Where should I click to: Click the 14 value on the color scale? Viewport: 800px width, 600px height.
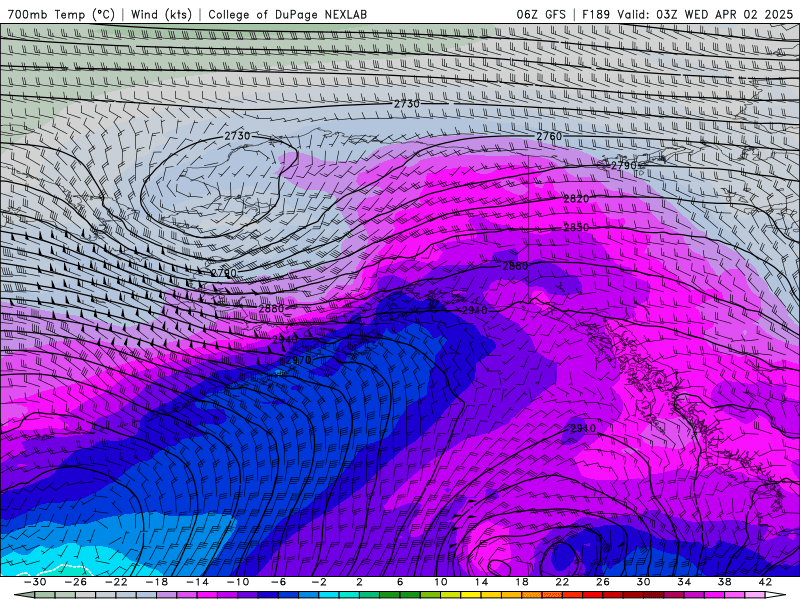(x=481, y=582)
